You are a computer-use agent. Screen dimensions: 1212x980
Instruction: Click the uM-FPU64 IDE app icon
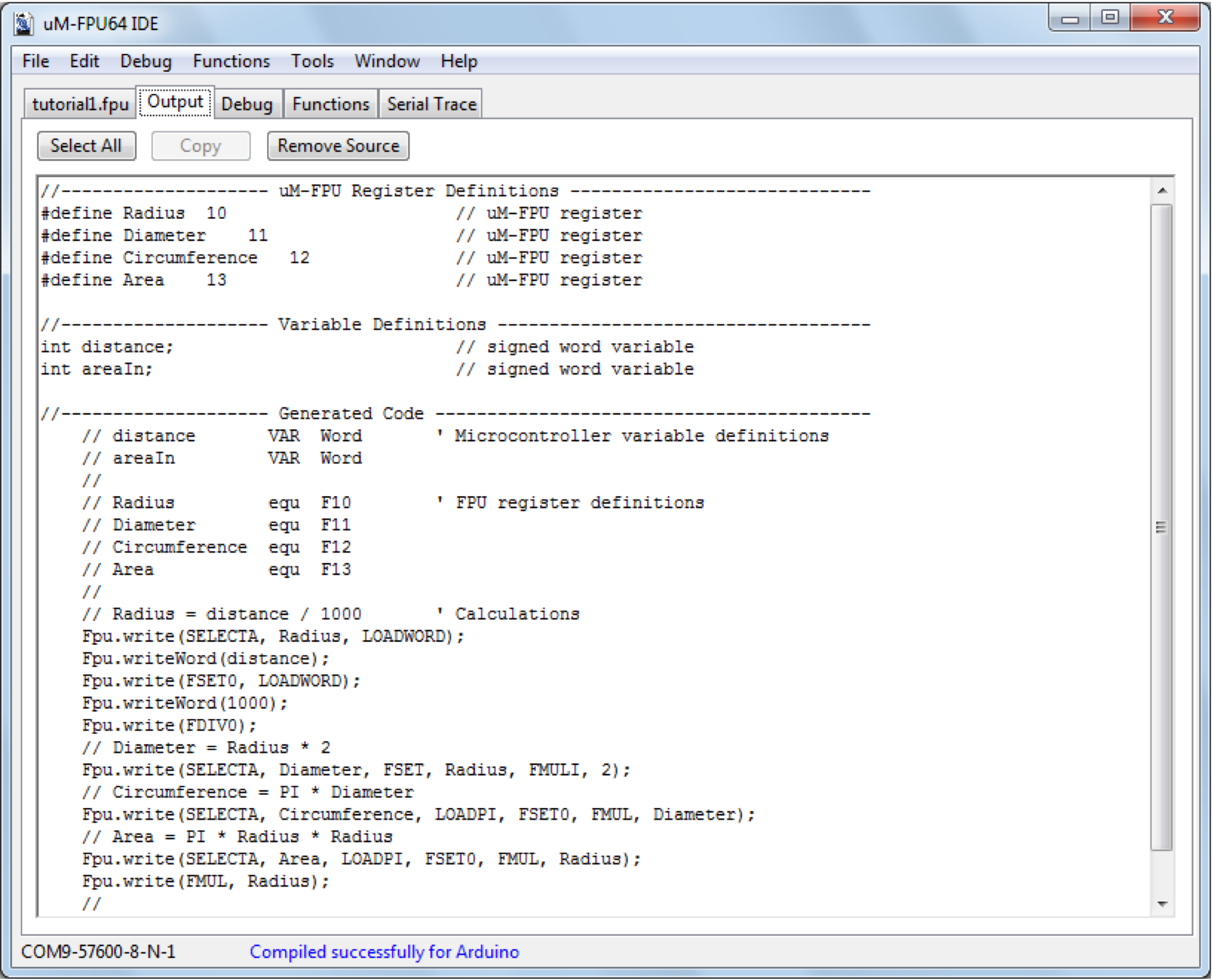pyautogui.click(x=24, y=24)
